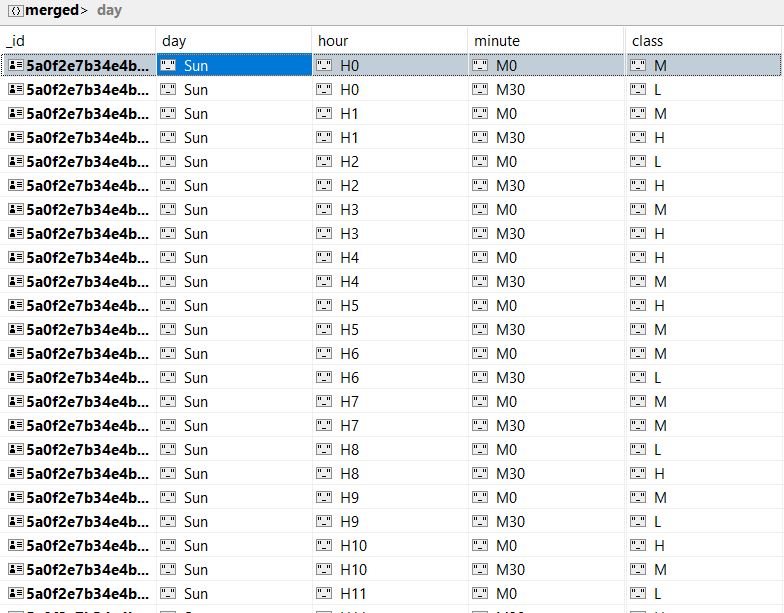Sort by the class column header
This screenshot has width=784, height=613.
[704, 40]
